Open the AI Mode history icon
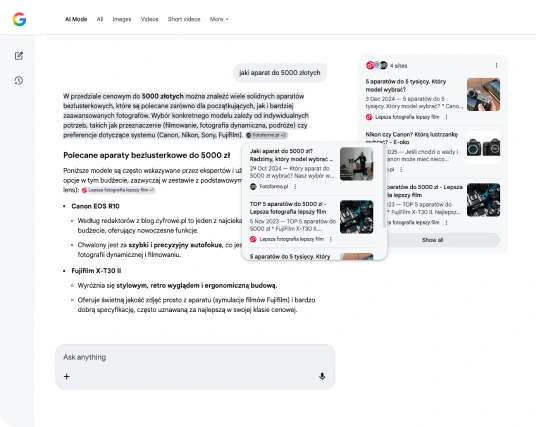This screenshot has height=427, width=536. 19,81
